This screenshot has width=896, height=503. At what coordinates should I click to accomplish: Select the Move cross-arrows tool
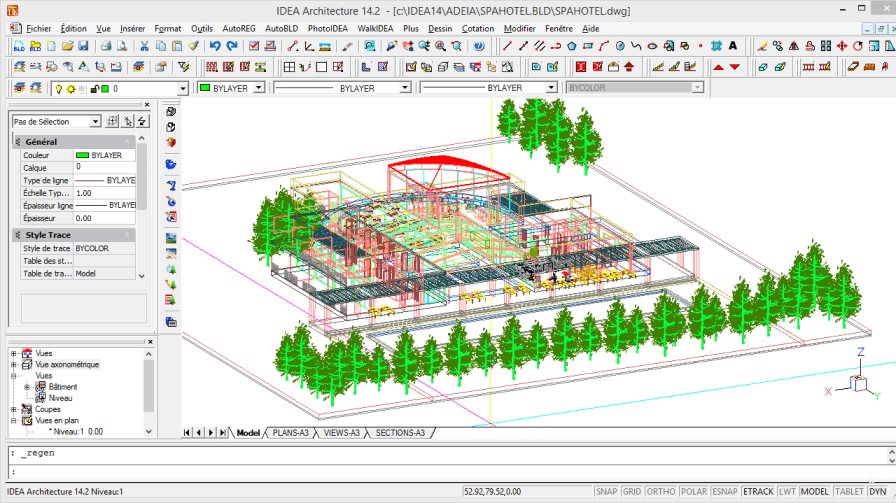[842, 46]
